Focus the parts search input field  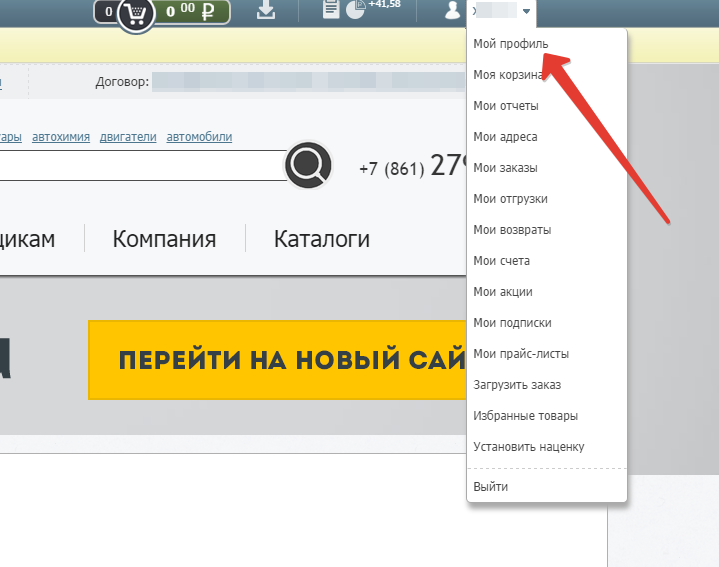tap(142, 165)
